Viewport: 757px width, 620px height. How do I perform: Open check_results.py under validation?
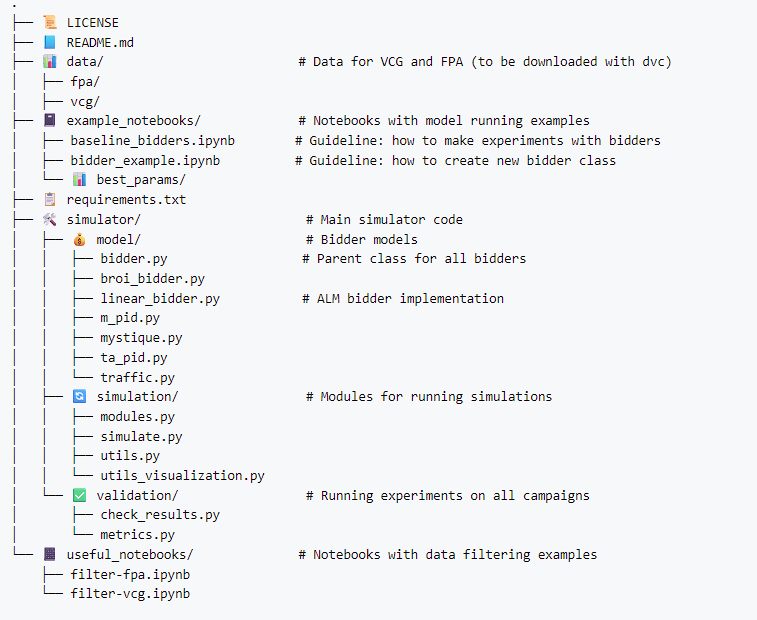pos(159,515)
